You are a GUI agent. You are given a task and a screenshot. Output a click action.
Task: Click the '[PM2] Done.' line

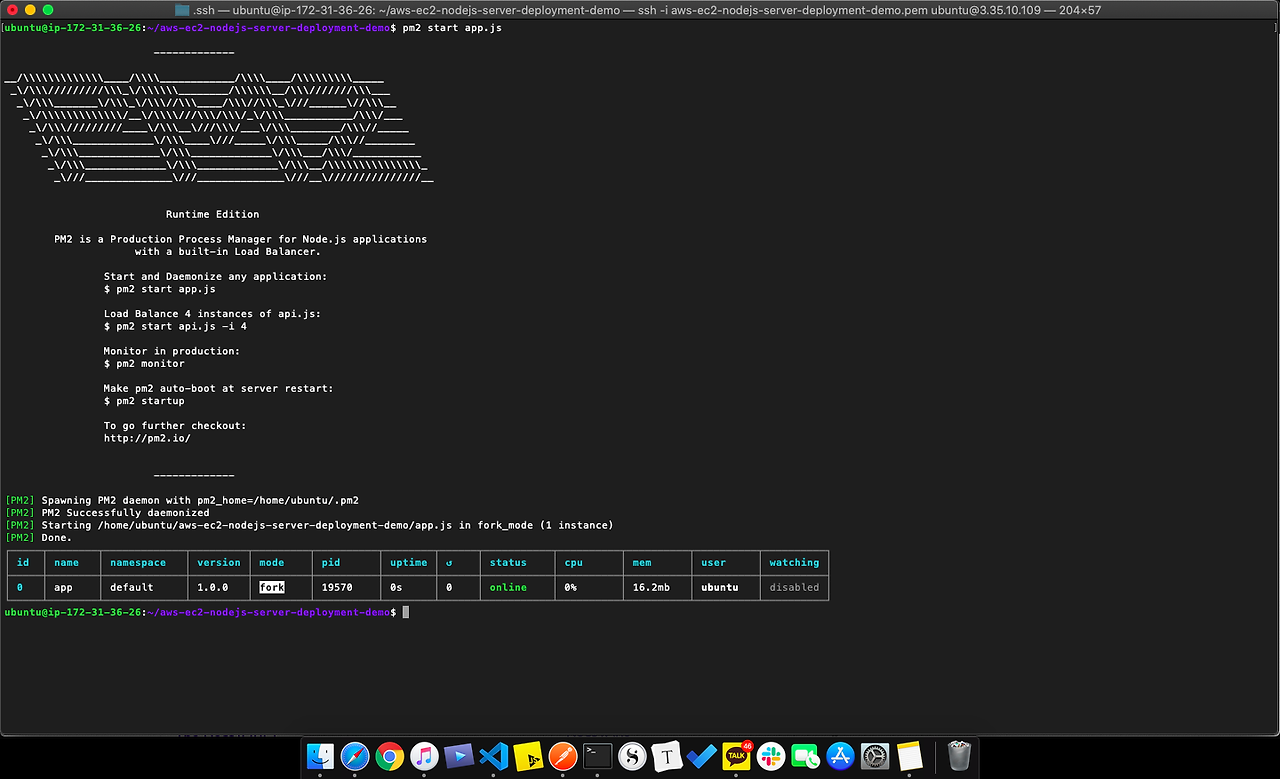point(38,537)
